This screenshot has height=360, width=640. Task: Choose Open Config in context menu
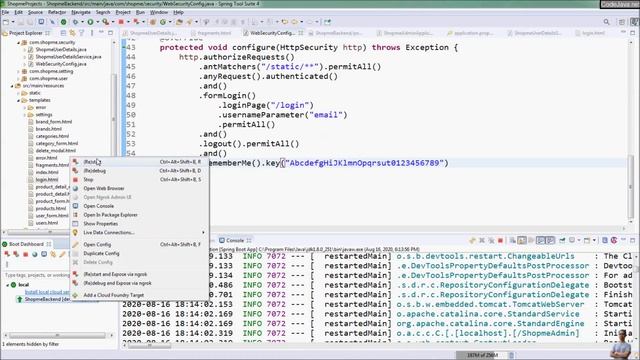point(140,244)
